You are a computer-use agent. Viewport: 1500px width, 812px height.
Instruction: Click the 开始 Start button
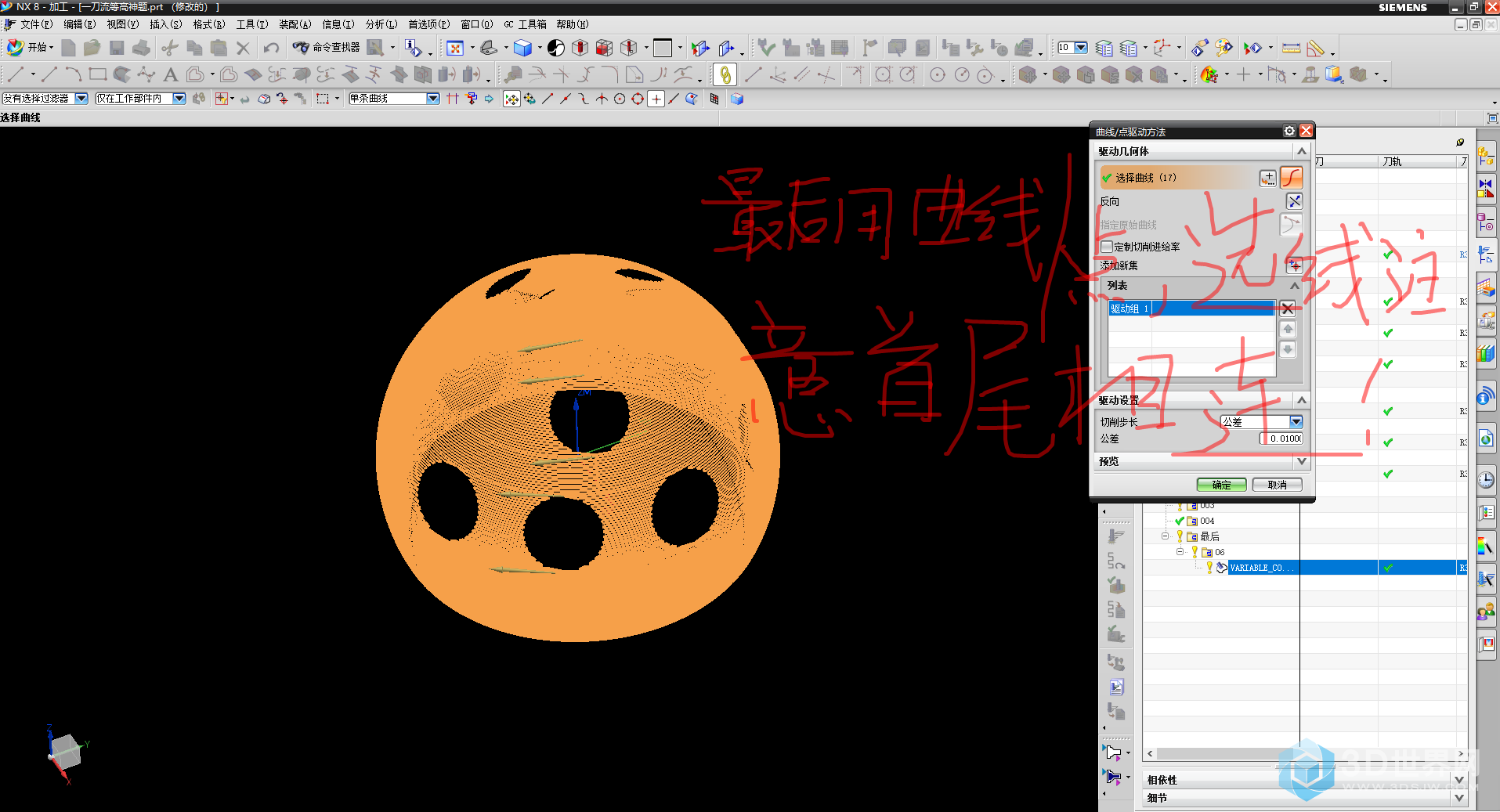30,48
